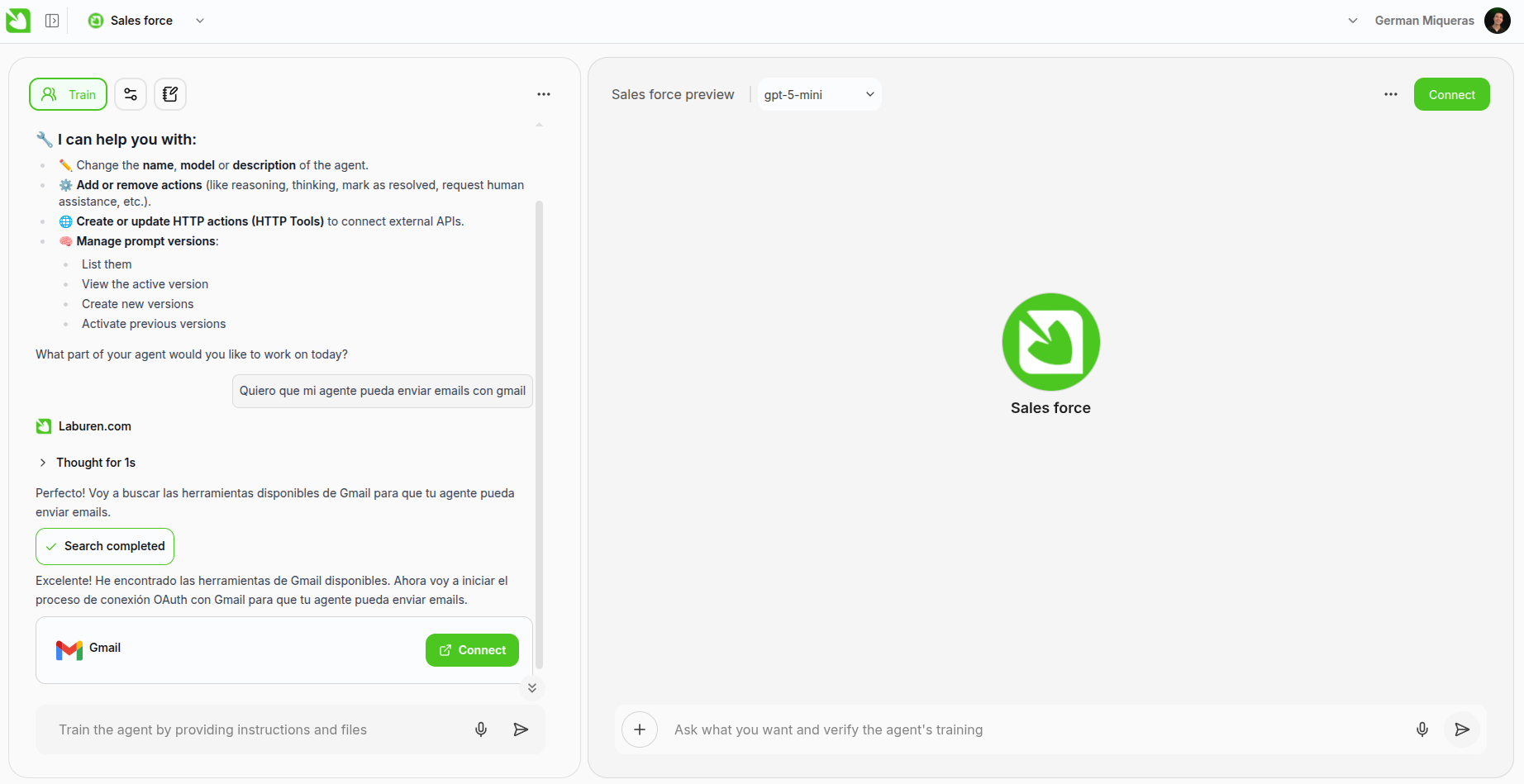Click the German Miqueras user name

1424,21
